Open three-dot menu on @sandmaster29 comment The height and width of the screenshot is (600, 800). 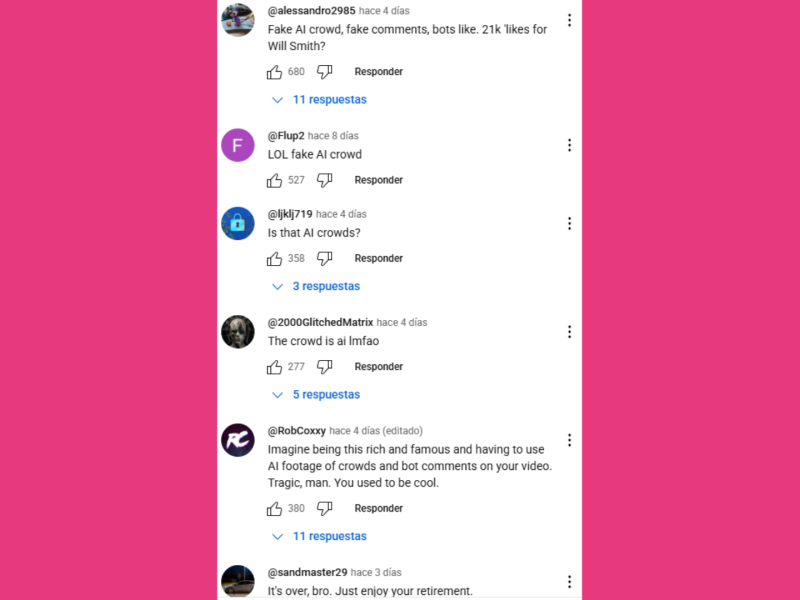[x=569, y=582]
